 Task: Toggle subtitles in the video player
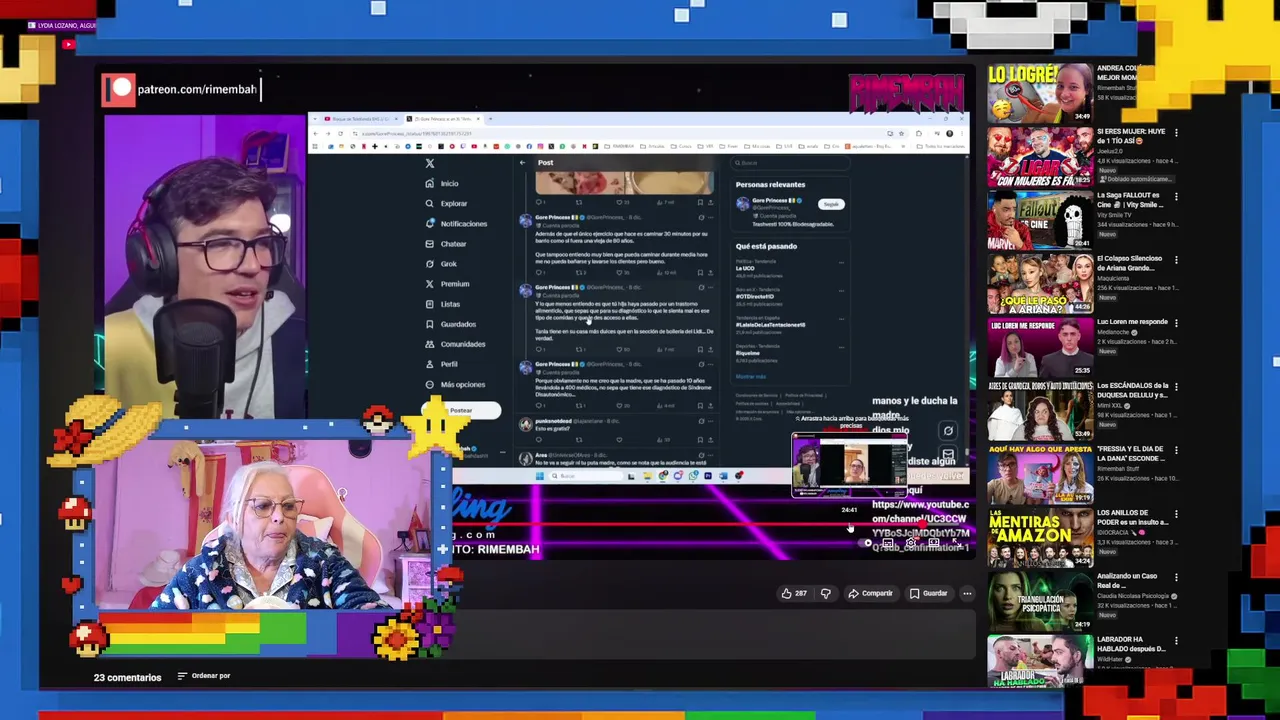(888, 543)
